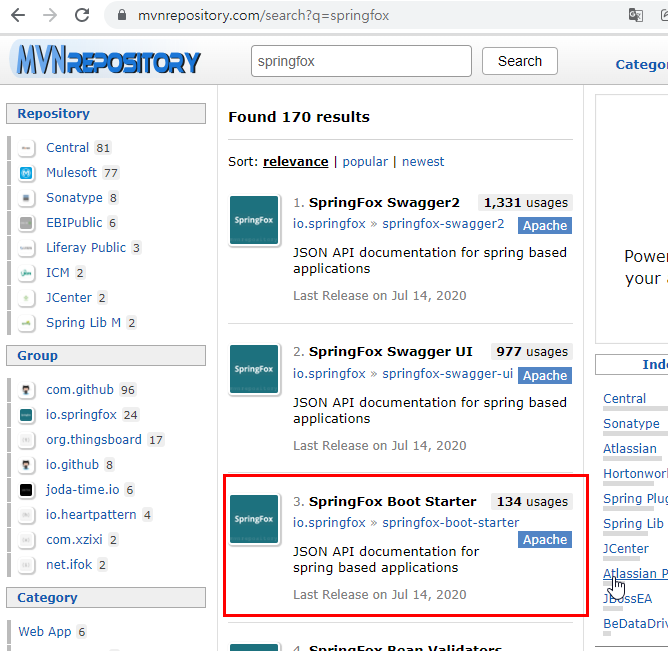668x651 pixels.
Task: Click springfox-boot-starter artifact link
Action: (451, 523)
